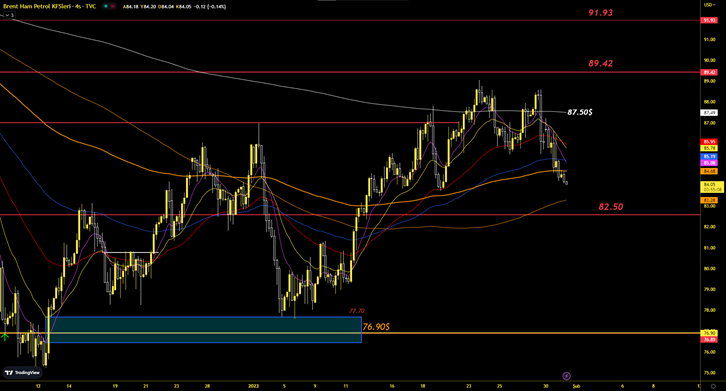Select the 82.50 support level text

(611, 207)
